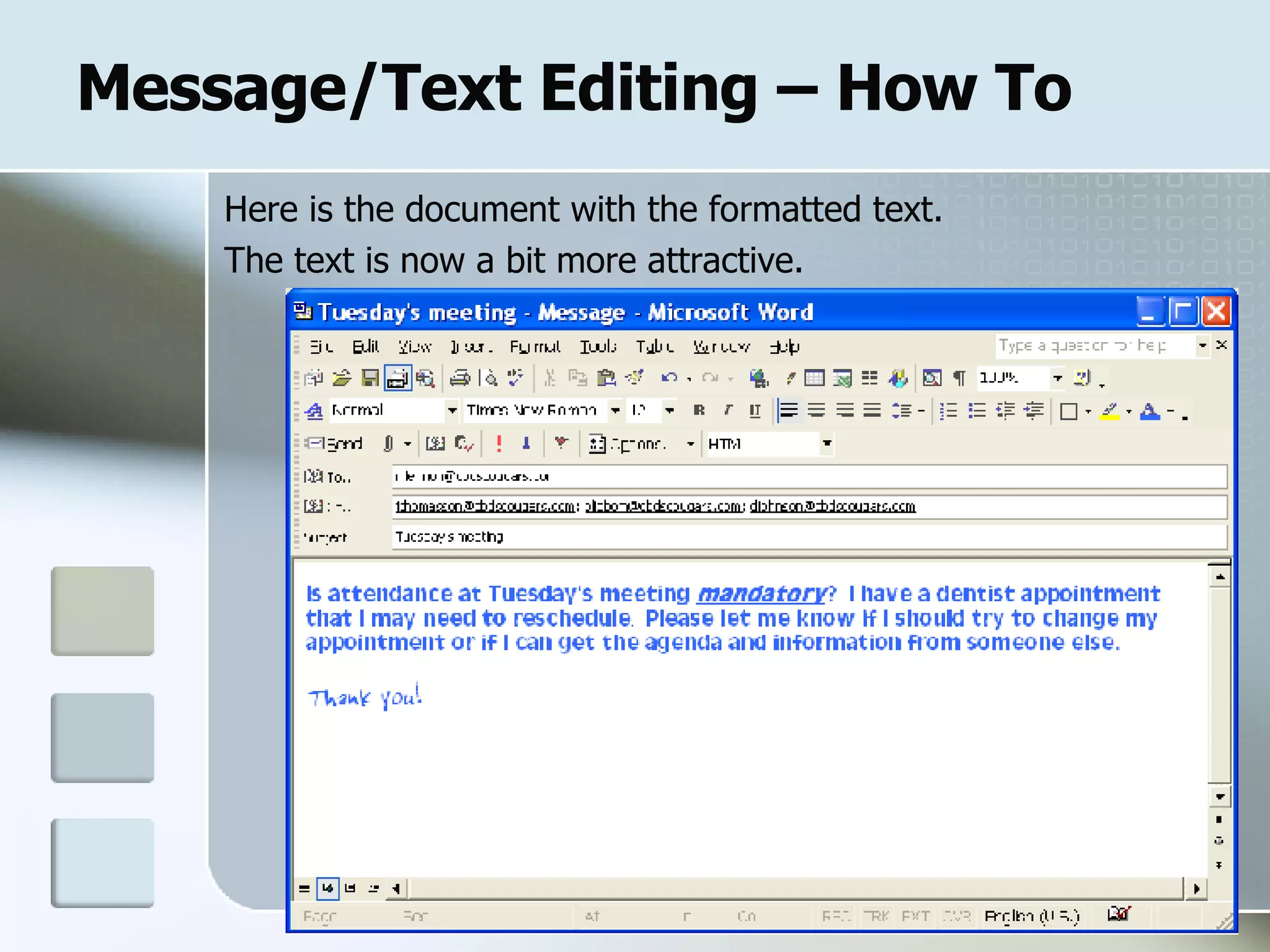Expand the HTML message format dropdown
Screen dimensions: 1270x952
827,444
